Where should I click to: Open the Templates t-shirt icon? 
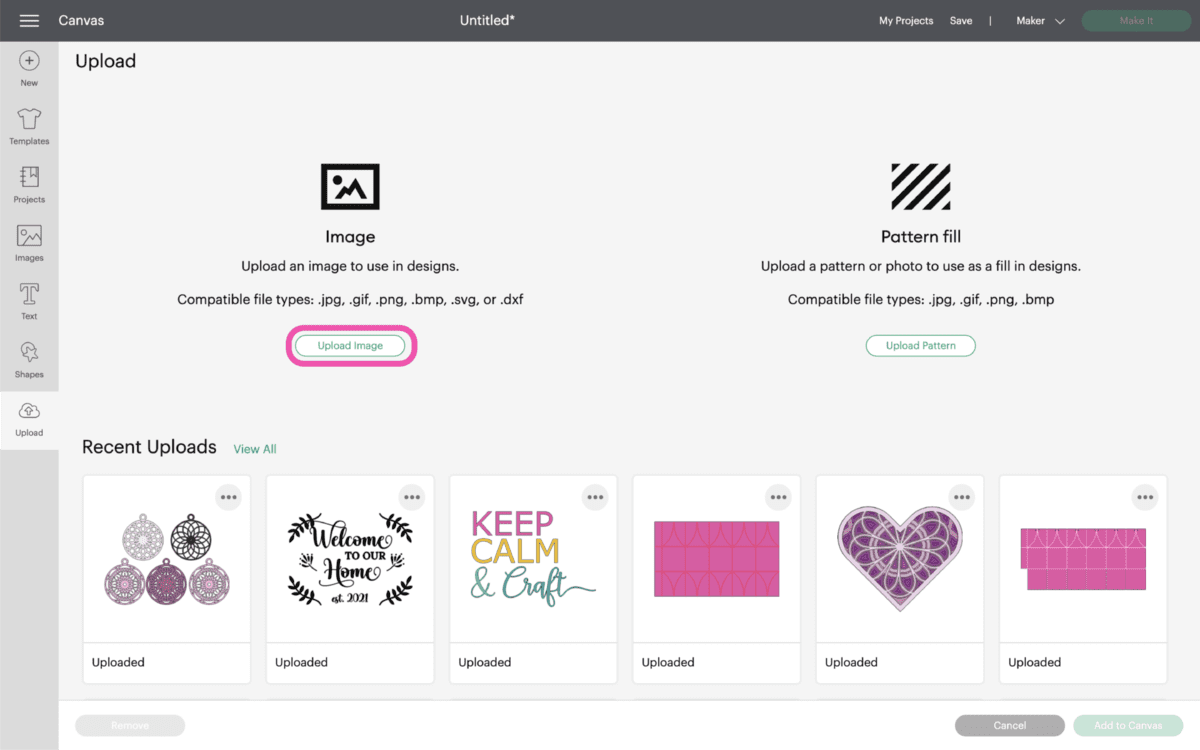click(29, 119)
